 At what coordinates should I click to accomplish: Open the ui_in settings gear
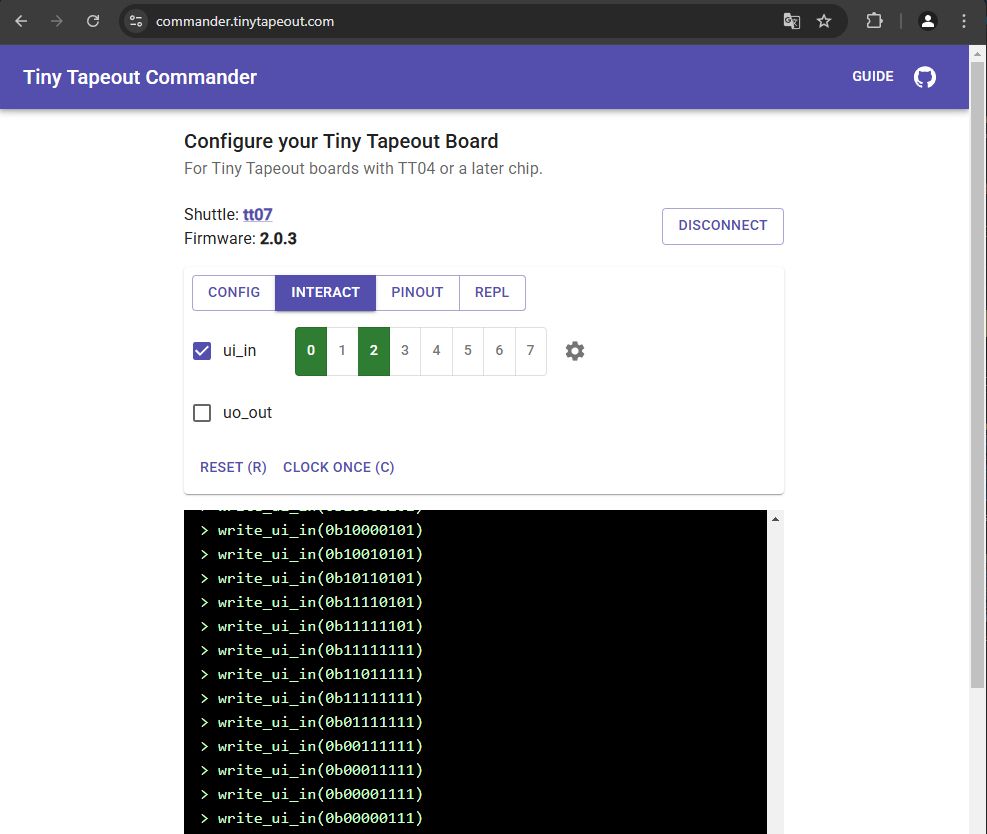point(574,351)
